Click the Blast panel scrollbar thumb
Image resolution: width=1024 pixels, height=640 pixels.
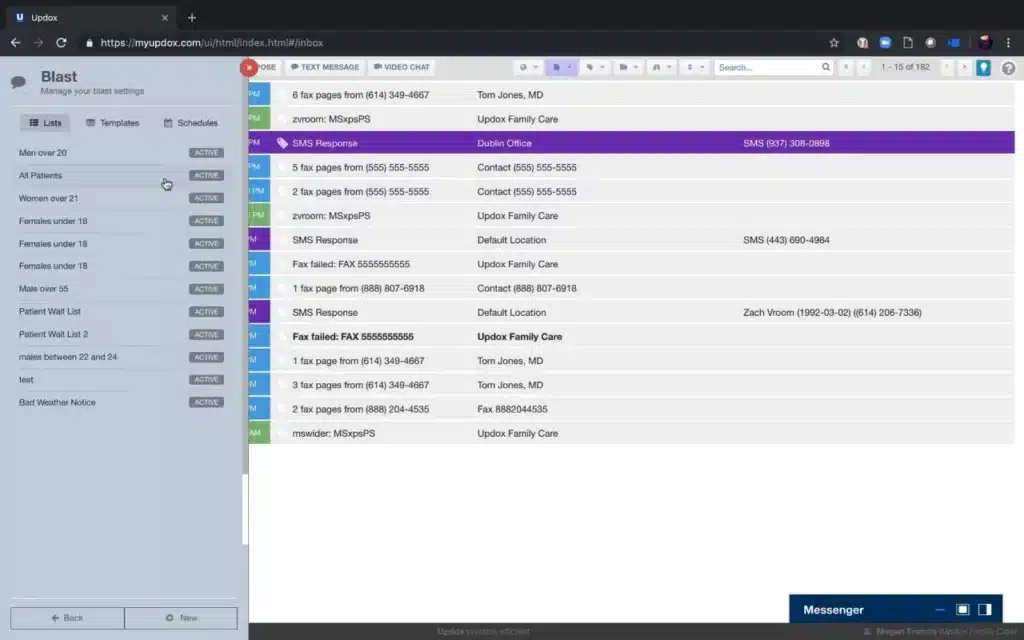click(246, 509)
